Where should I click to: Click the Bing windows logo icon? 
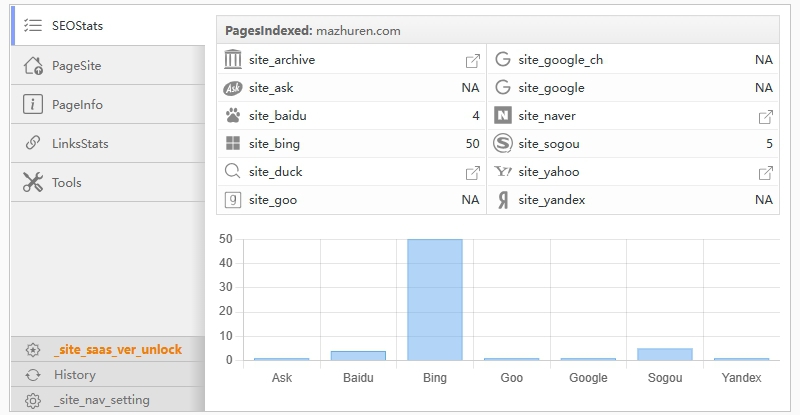pyautogui.click(x=233, y=143)
